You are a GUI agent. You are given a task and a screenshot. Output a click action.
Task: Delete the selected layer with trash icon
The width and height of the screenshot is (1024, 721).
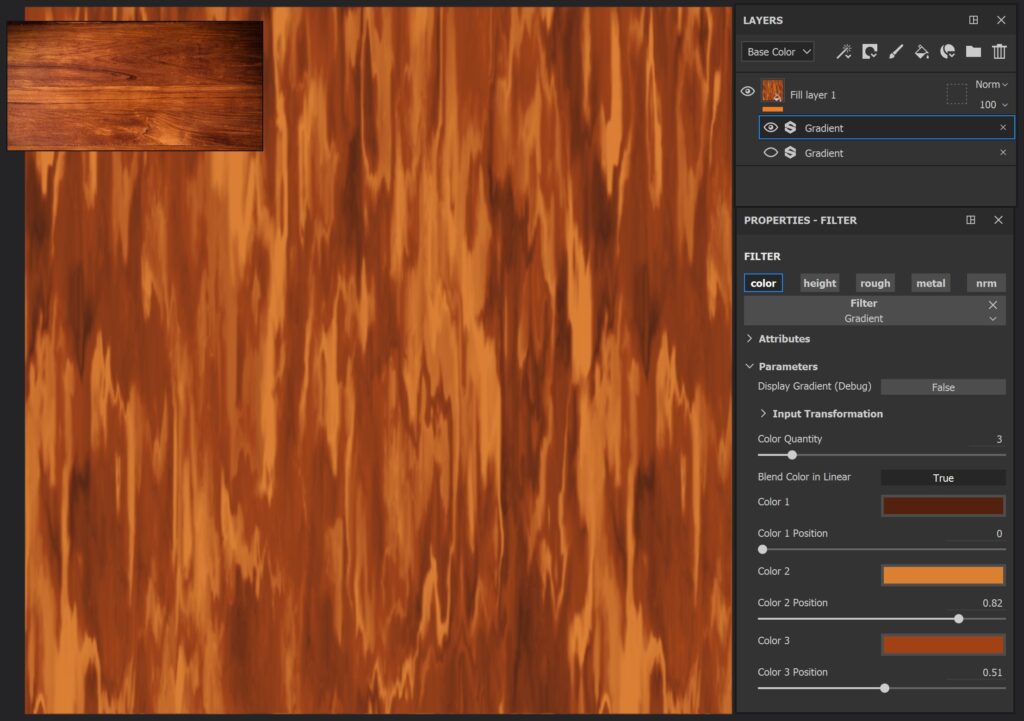999,51
